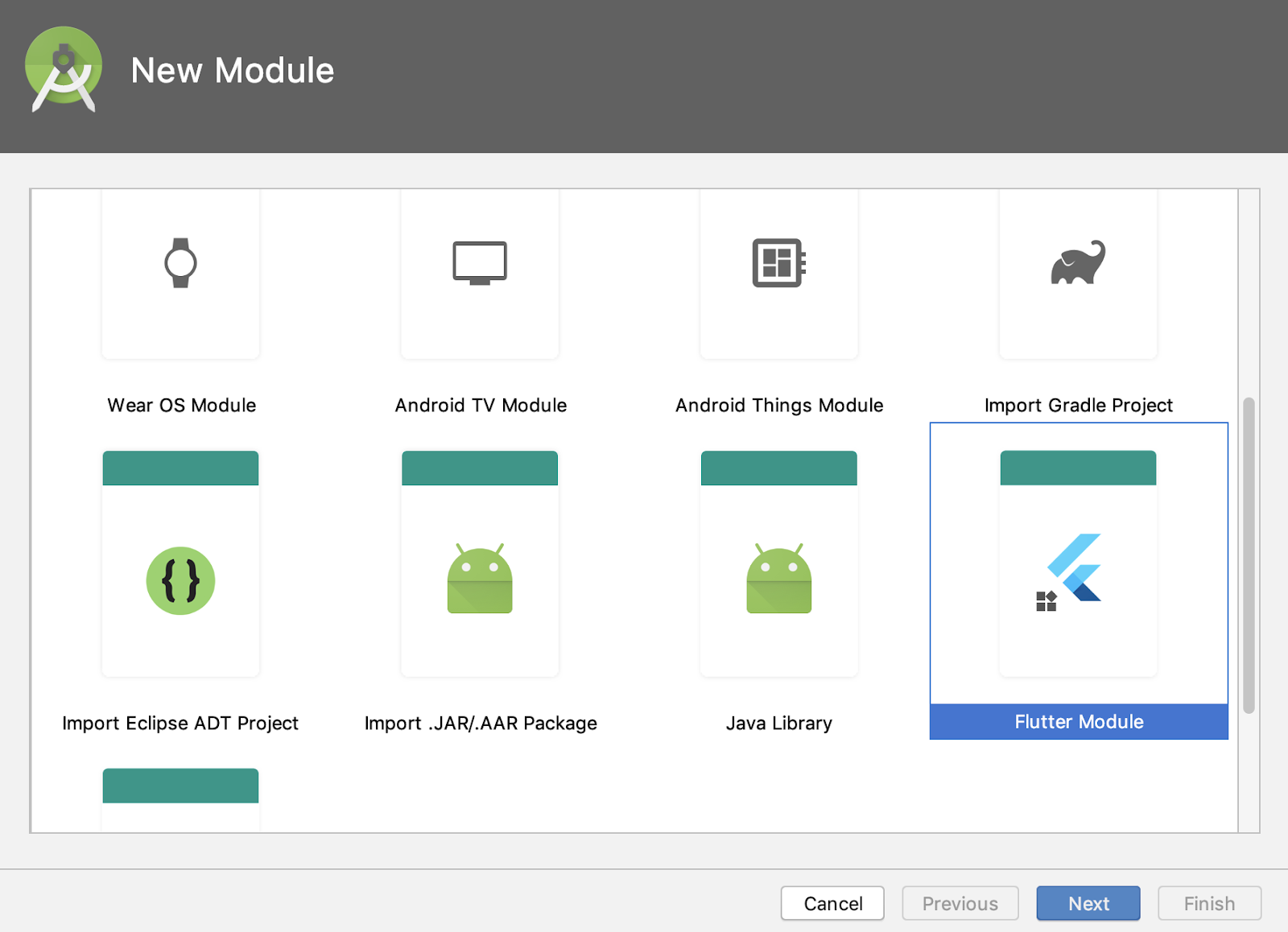Viewport: 1288px width, 932px height.
Task: Click the Import Eclipse ADT Project label
Action: [x=180, y=723]
